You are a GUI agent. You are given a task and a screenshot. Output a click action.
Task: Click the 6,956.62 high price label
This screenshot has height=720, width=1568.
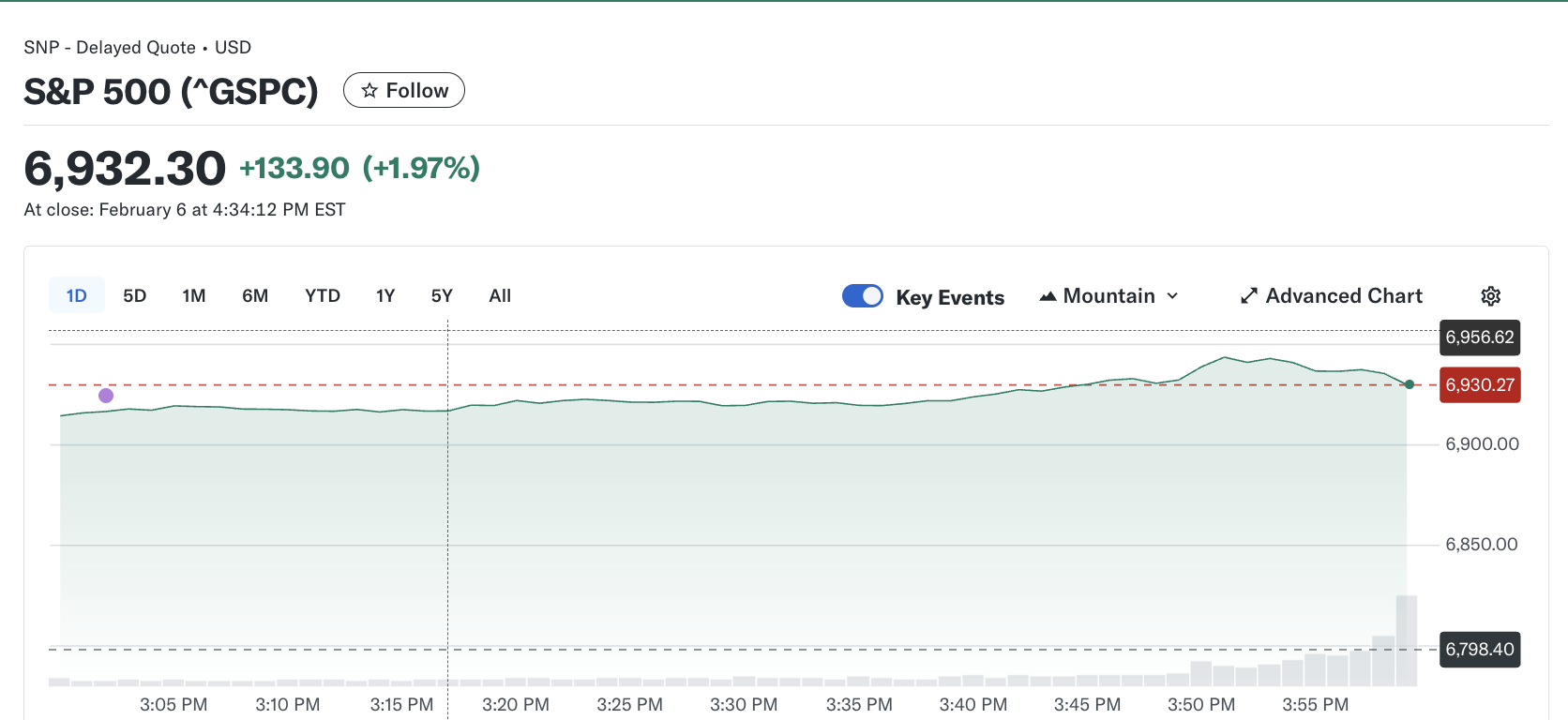pyautogui.click(x=1480, y=337)
